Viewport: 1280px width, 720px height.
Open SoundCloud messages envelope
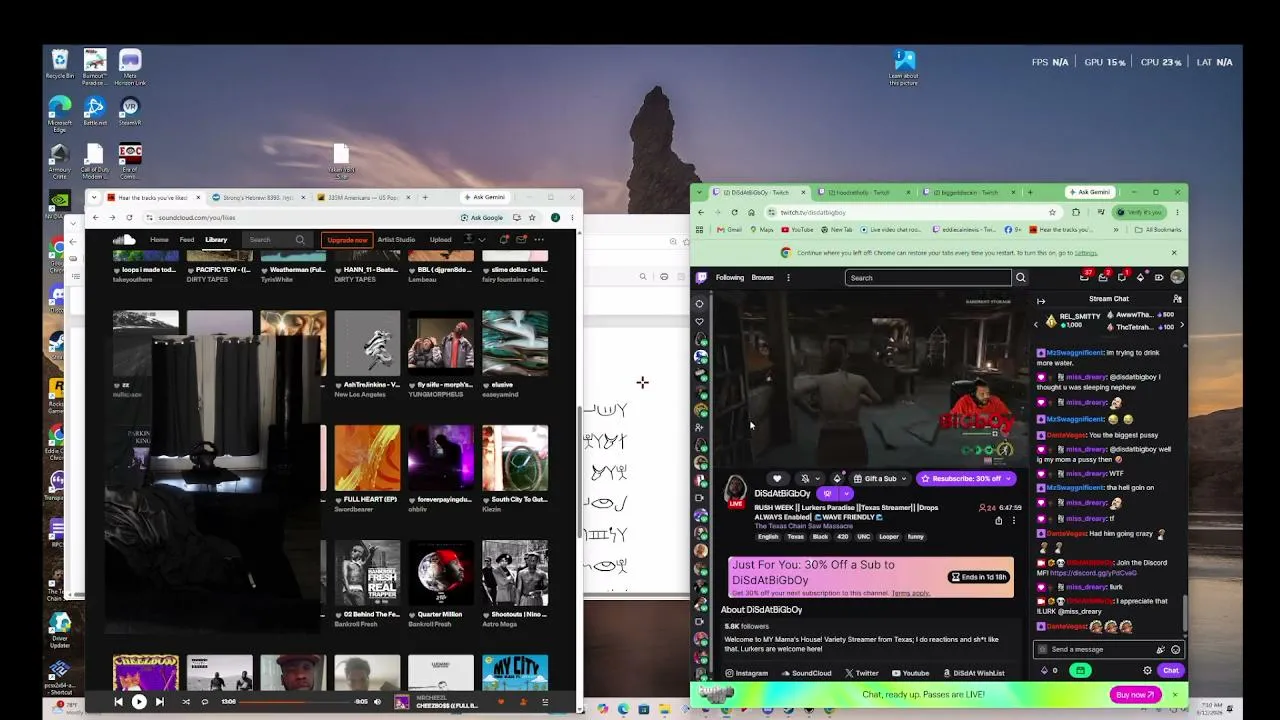(x=521, y=240)
